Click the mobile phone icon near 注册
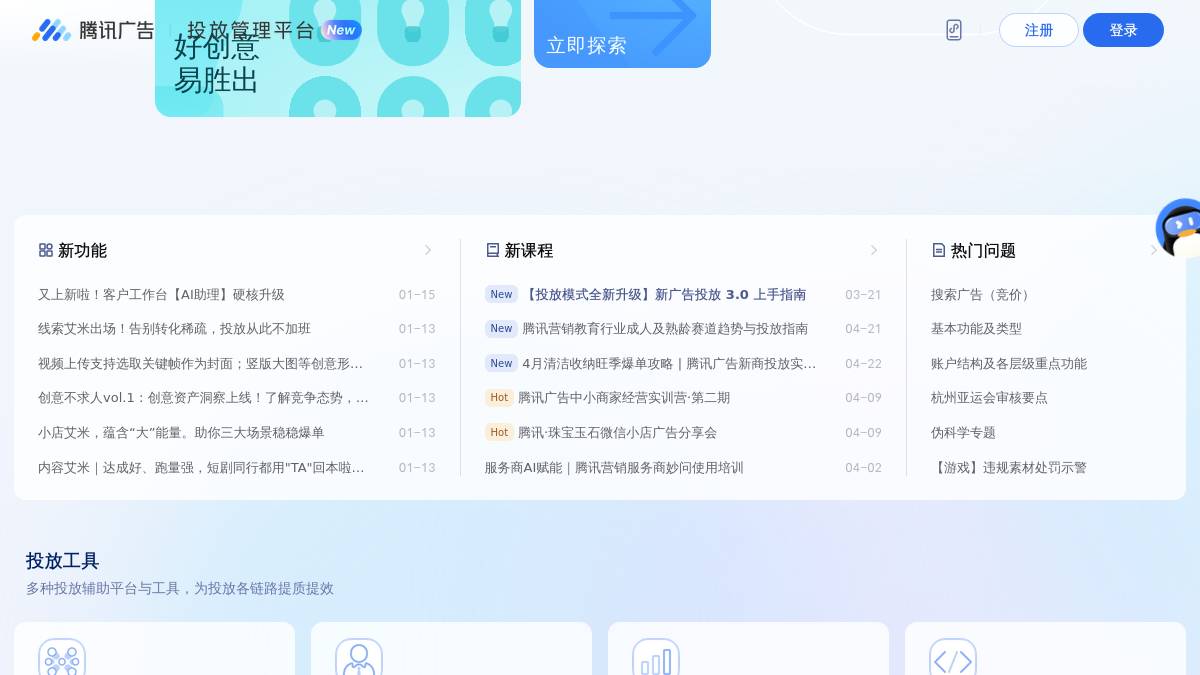Viewport: 1200px width, 675px height. 953,30
